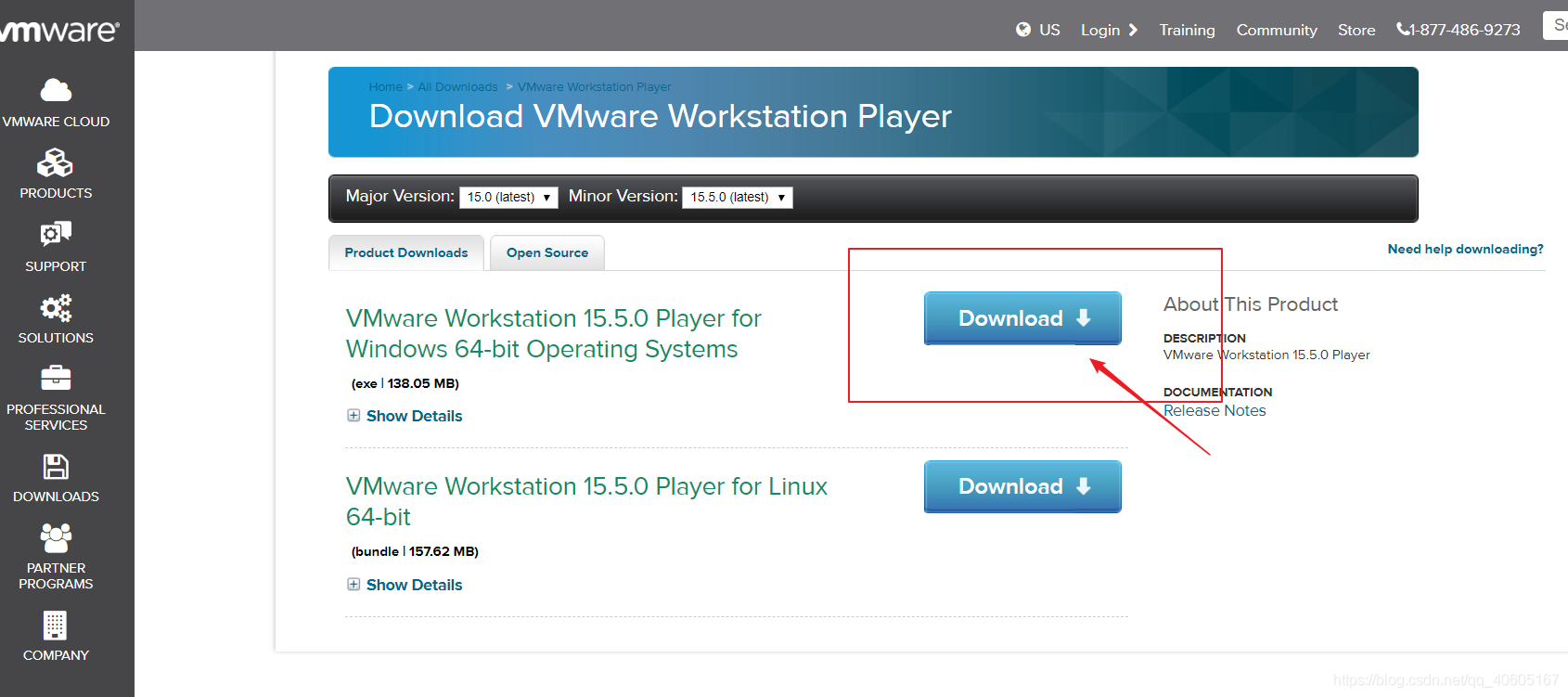Screen dimensions: 1568x697
Task: Click plus icon beside Windows Show Details
Action: pos(353,416)
